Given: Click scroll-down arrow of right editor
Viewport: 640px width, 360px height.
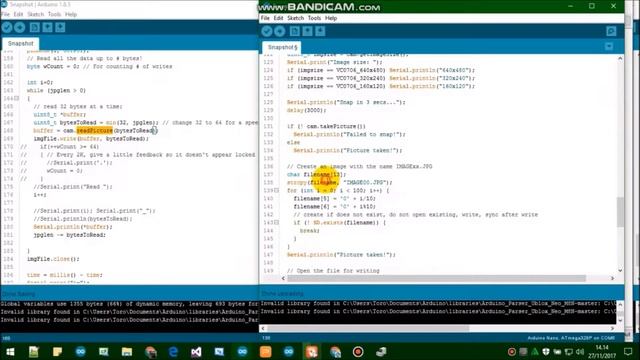Looking at the screenshot, I should [620, 270].
